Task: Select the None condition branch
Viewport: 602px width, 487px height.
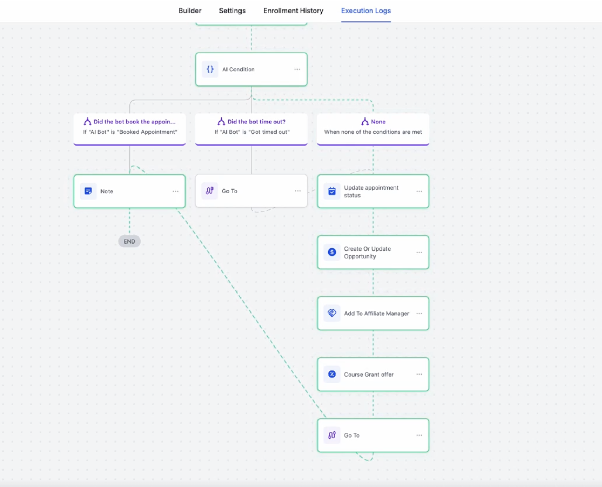Action: [x=373, y=129]
